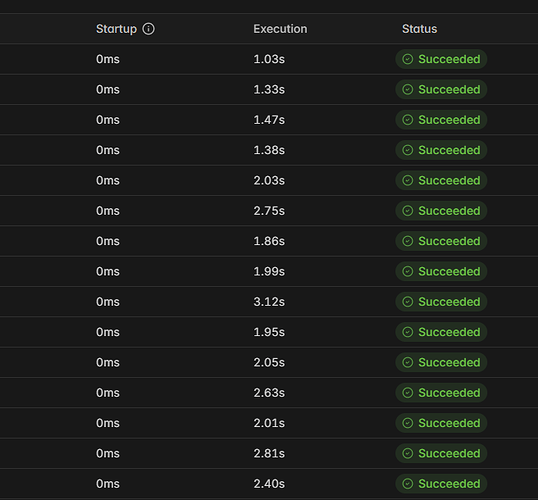Click the 0ms startup in the 1.03s row
Screen dimensions: 538x500
[108, 59]
